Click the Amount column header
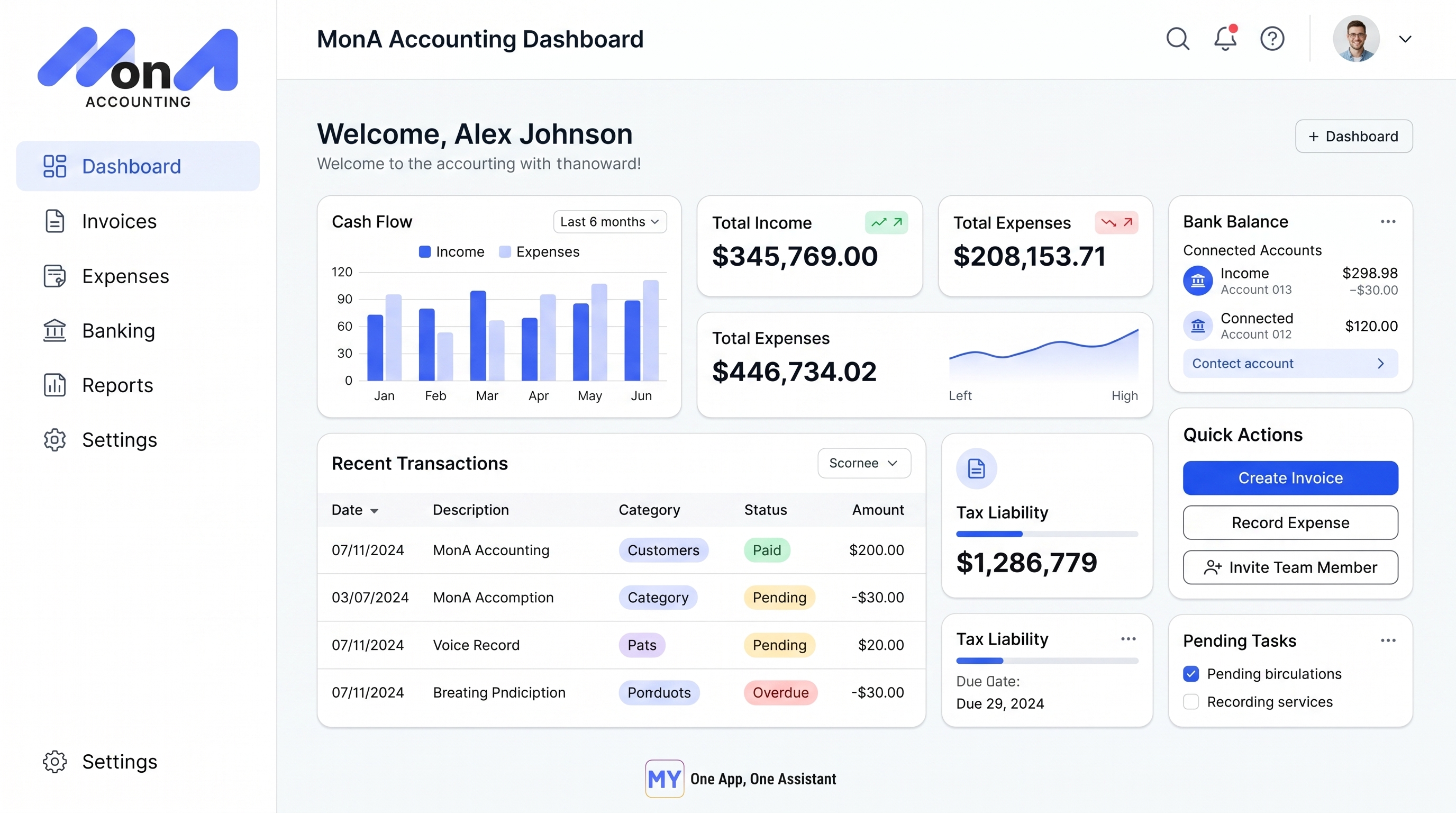 point(878,510)
